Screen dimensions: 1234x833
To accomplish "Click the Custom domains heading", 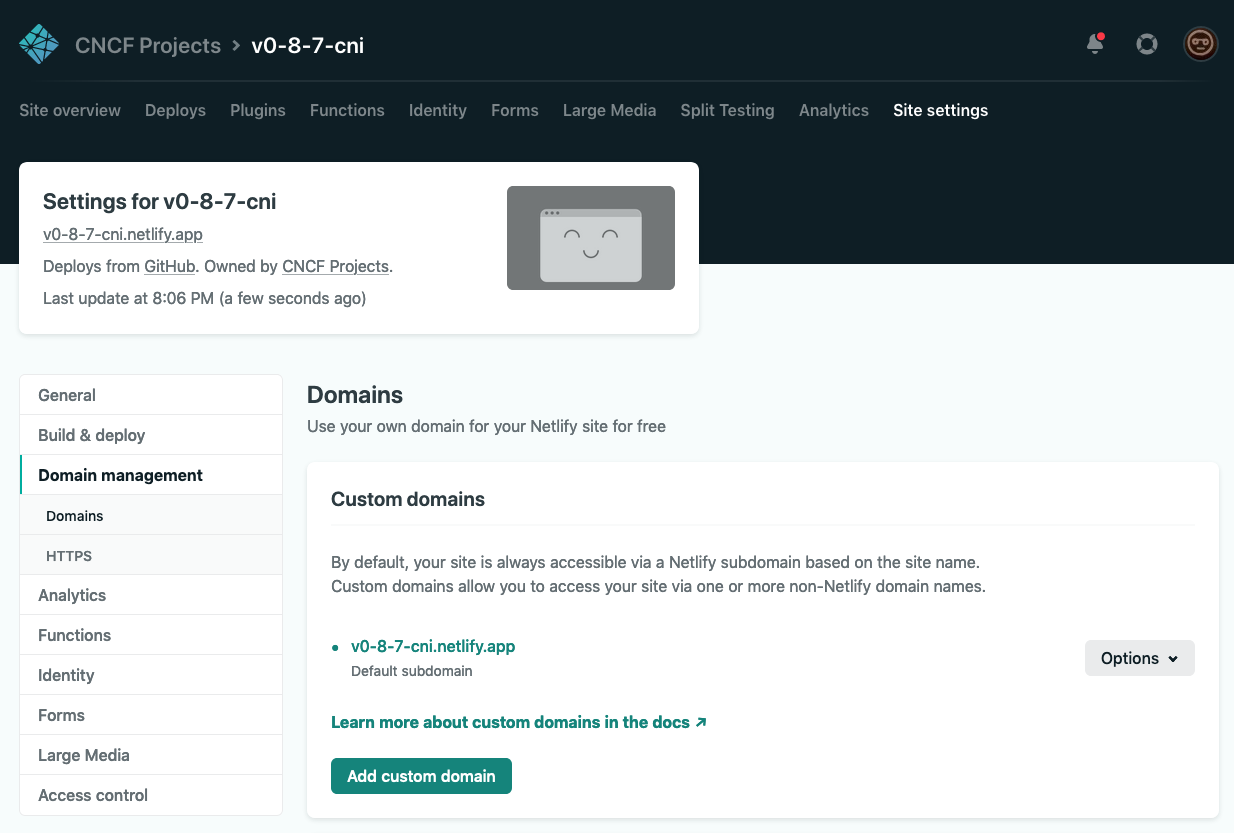I will (408, 499).
